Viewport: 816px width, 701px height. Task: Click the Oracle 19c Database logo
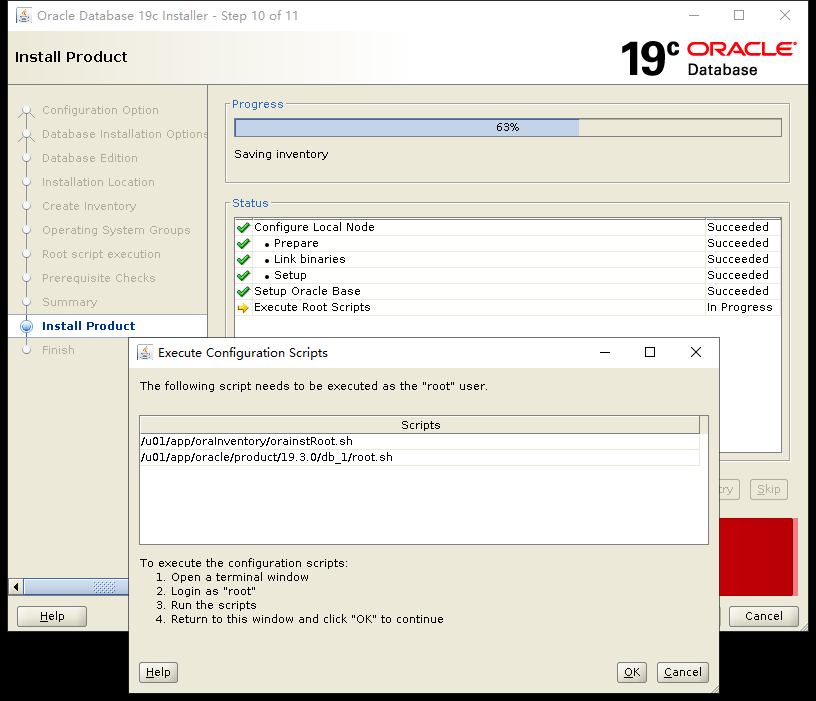point(708,58)
